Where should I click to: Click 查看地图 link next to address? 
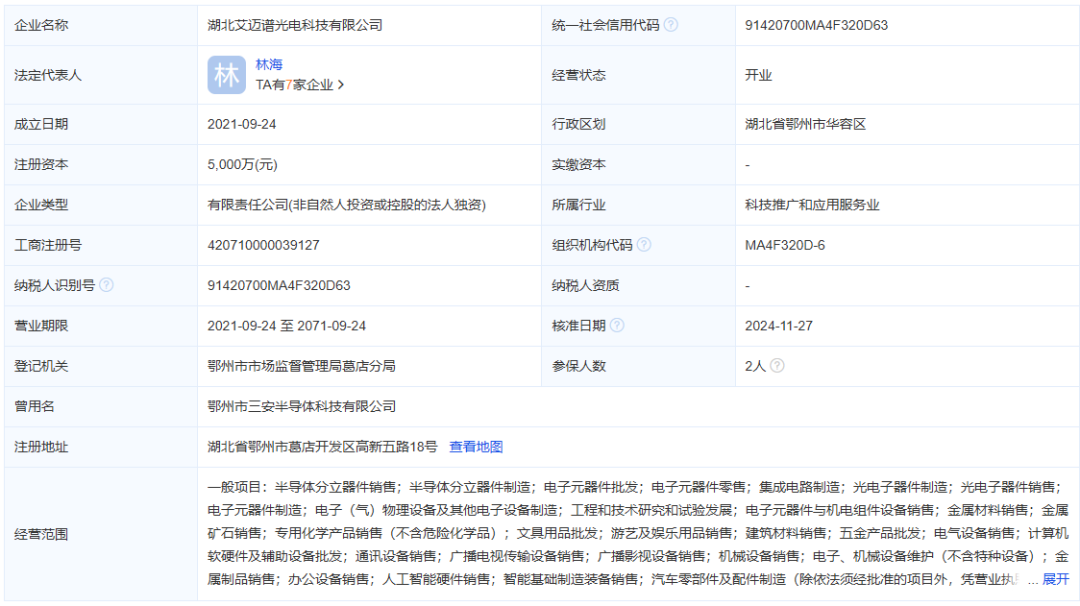tap(476, 447)
